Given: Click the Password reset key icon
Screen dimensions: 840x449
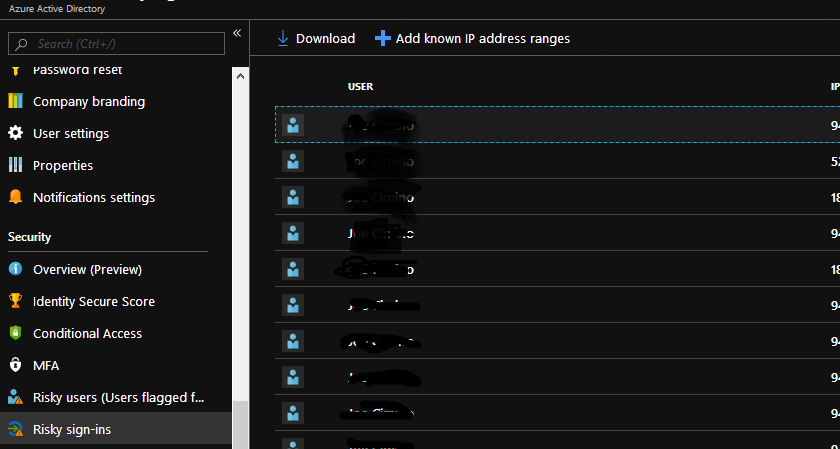Looking at the screenshot, I should (16, 70).
